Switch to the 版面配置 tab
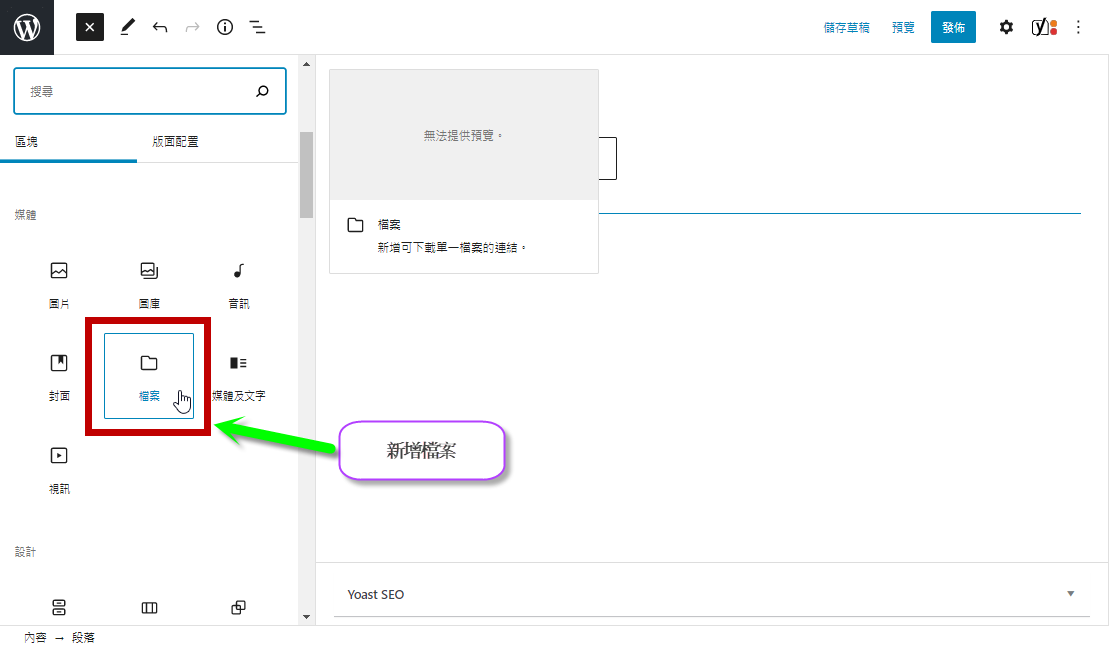Screen dimensions: 1109x648 coord(175,142)
